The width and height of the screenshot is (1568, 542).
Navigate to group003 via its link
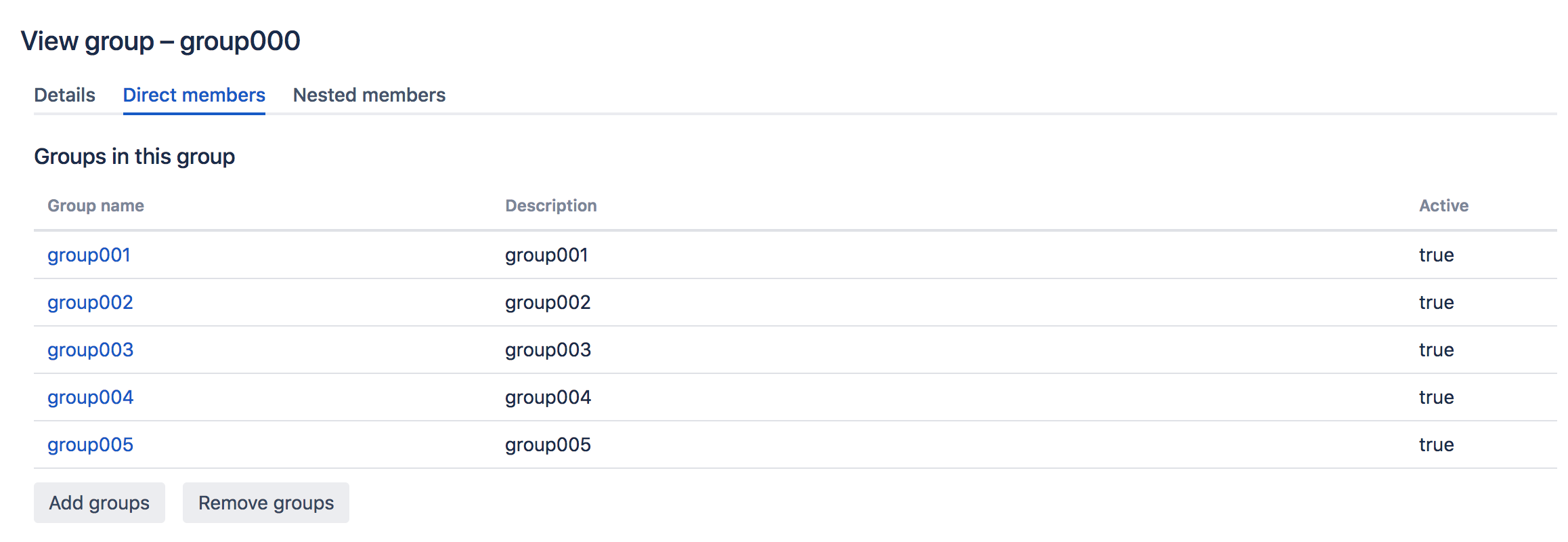click(x=90, y=350)
